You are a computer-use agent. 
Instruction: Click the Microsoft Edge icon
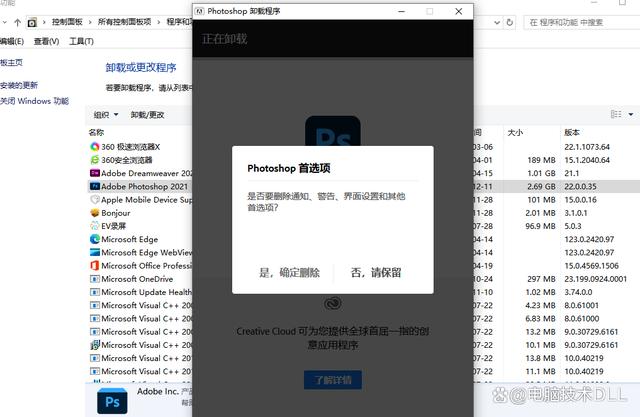pos(95,239)
